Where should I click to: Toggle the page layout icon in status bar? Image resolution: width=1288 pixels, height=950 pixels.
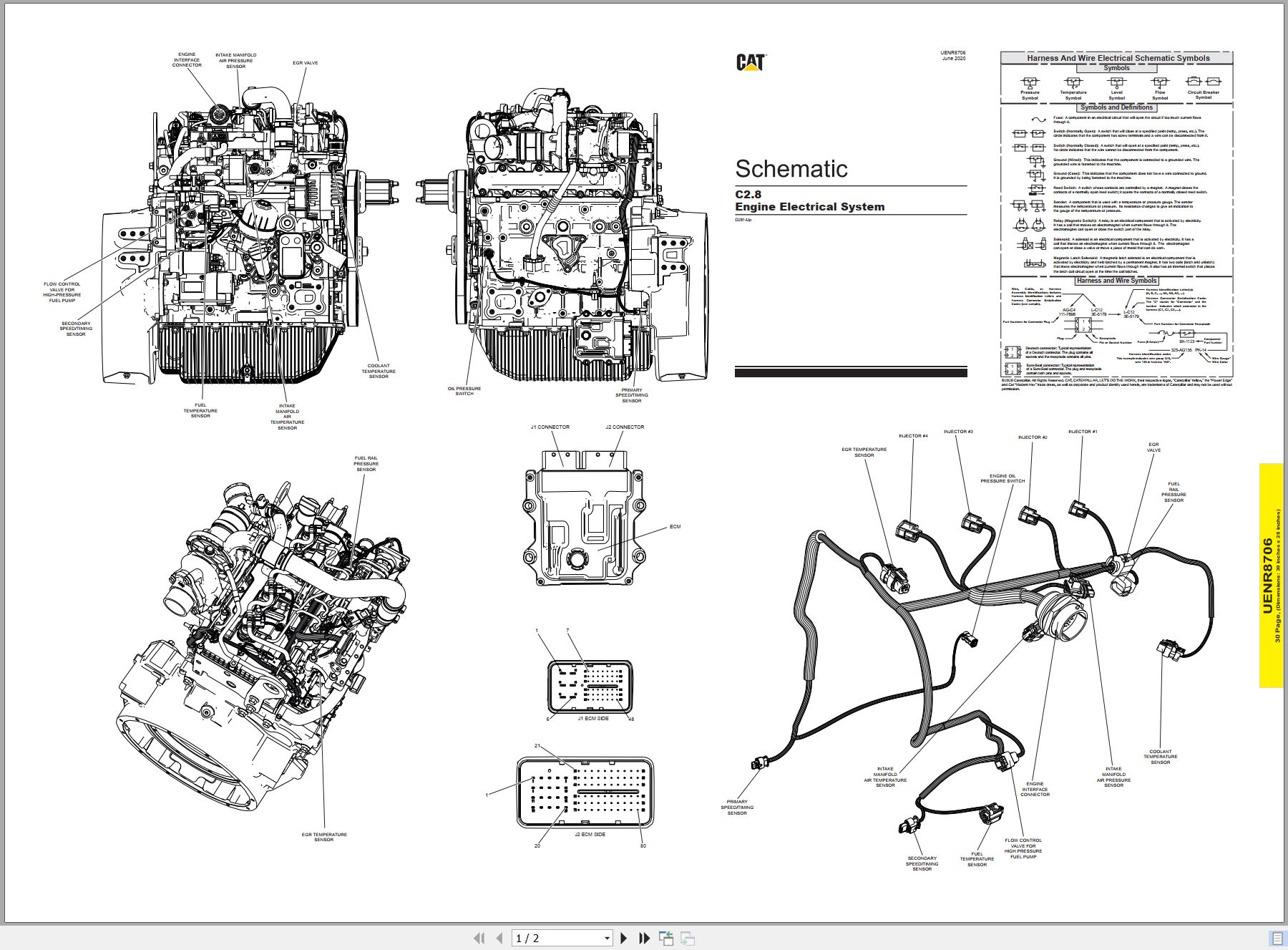(1277, 938)
